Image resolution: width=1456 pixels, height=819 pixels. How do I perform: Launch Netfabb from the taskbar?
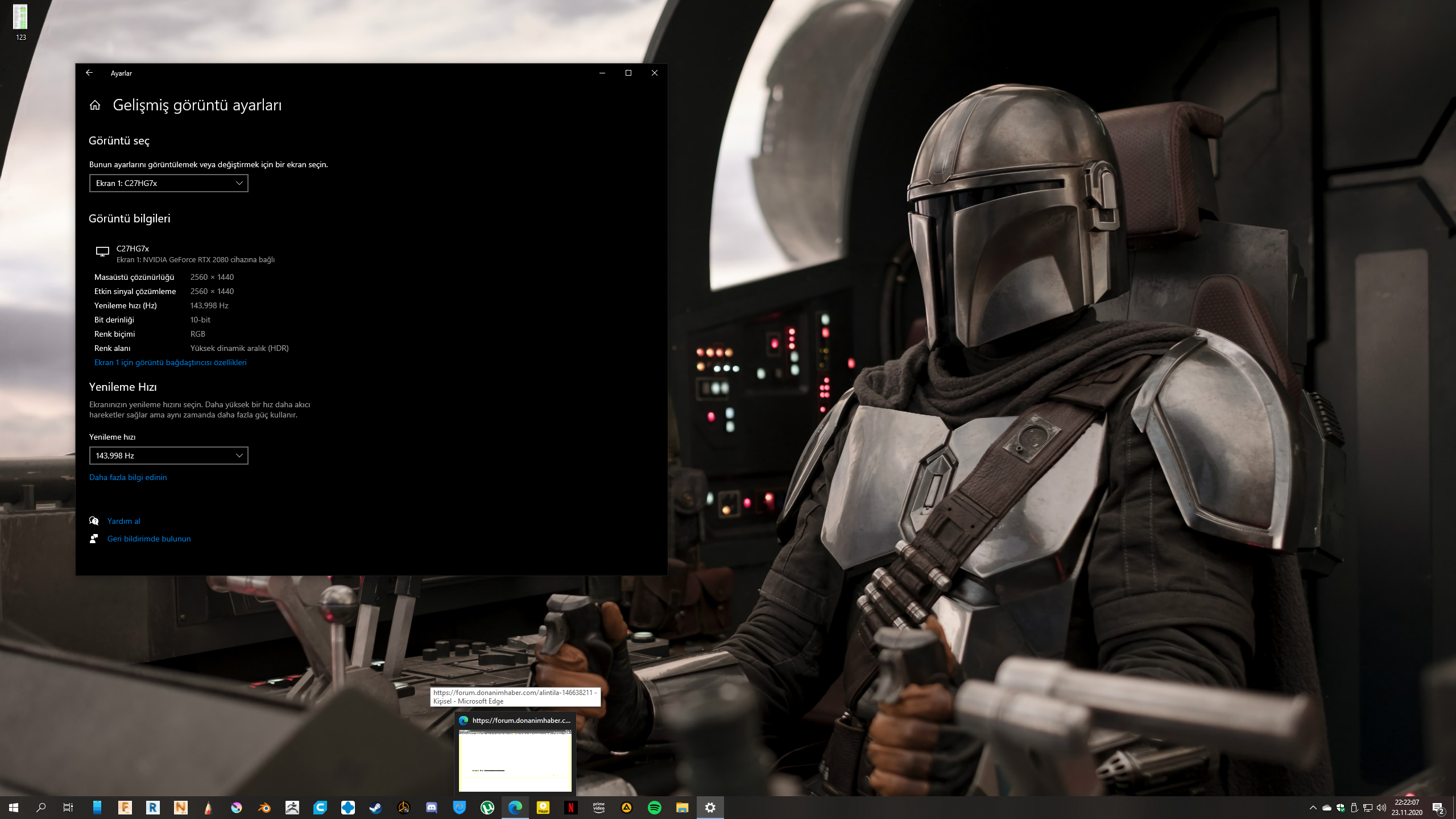tap(181, 808)
